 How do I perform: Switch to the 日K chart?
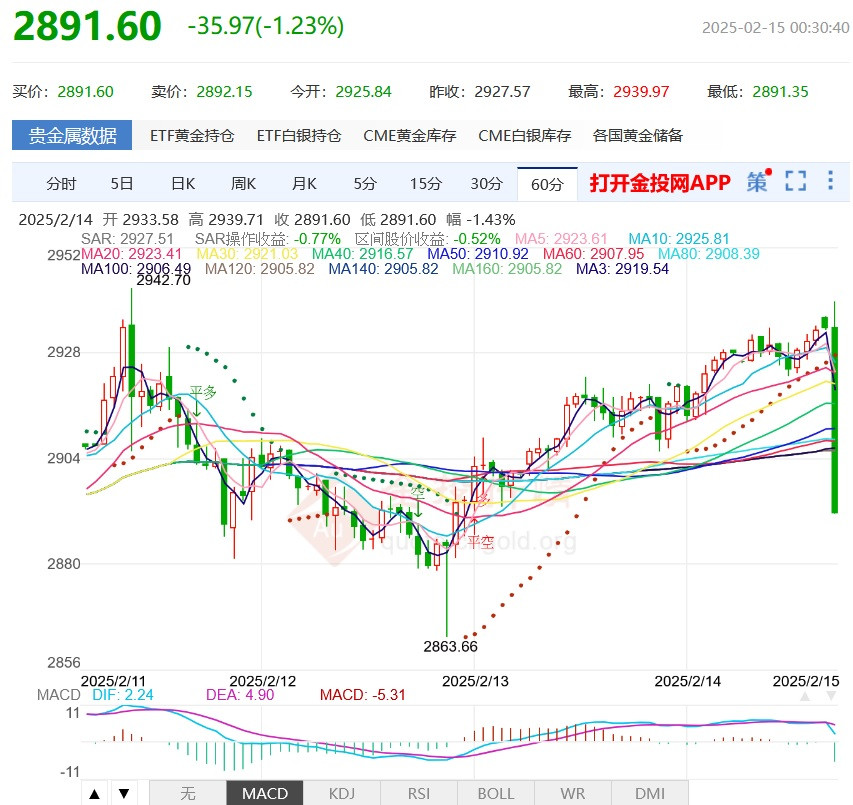pyautogui.click(x=182, y=184)
